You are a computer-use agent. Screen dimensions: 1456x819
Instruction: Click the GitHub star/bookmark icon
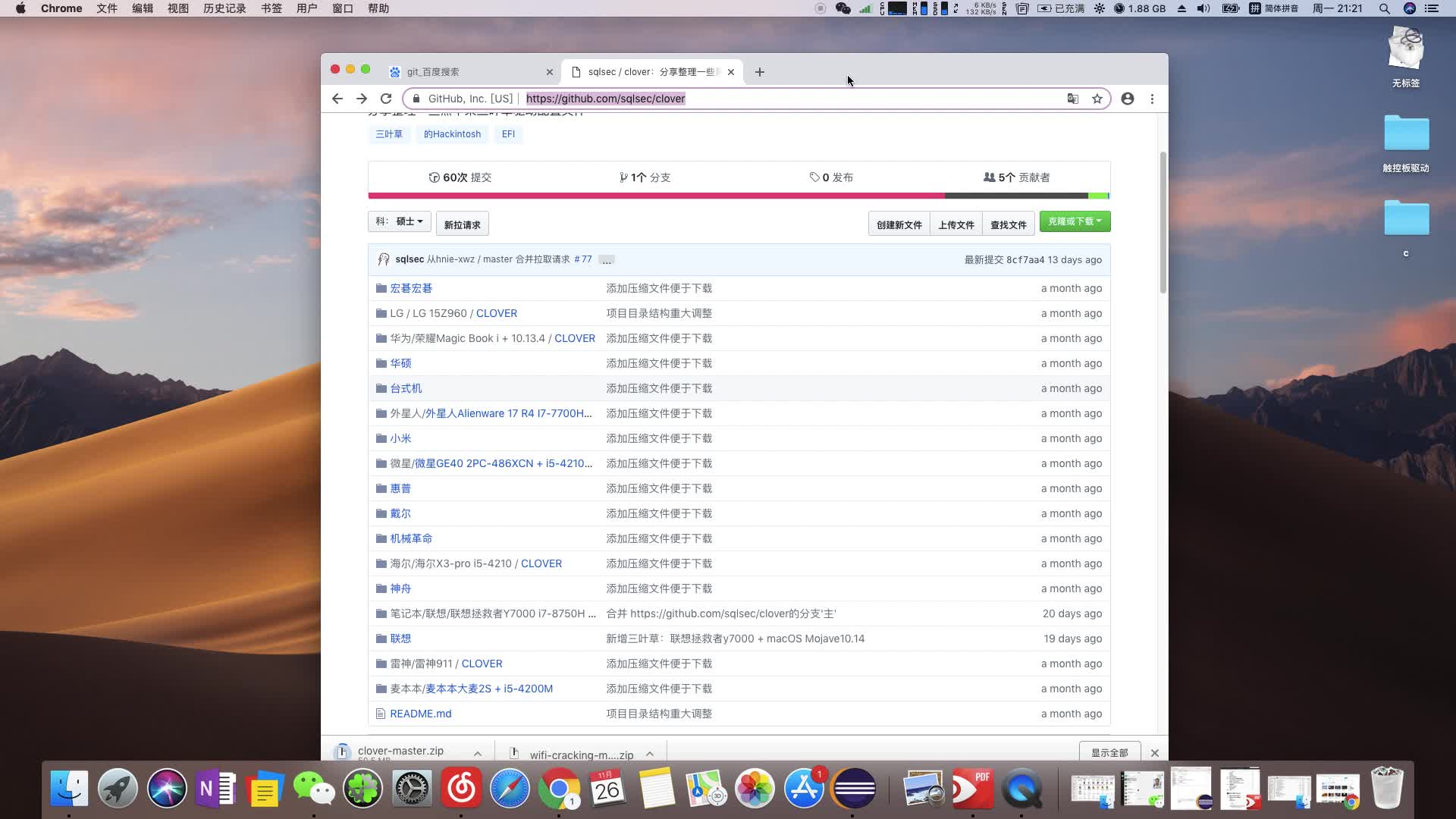1097,98
